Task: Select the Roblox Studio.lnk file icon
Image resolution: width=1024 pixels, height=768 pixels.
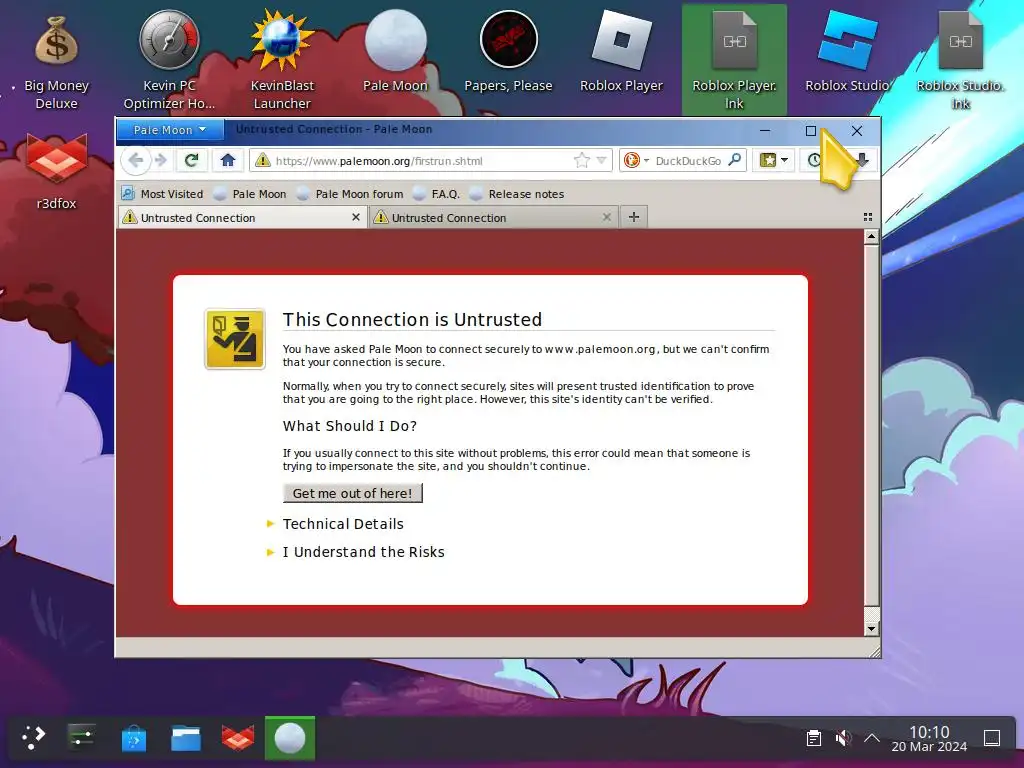Action: point(960,60)
